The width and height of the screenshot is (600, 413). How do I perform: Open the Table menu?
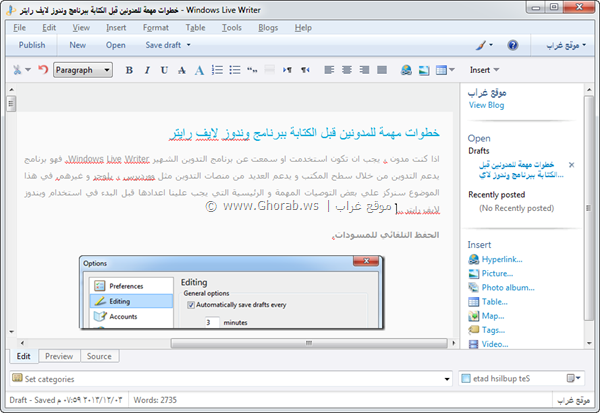195,28
